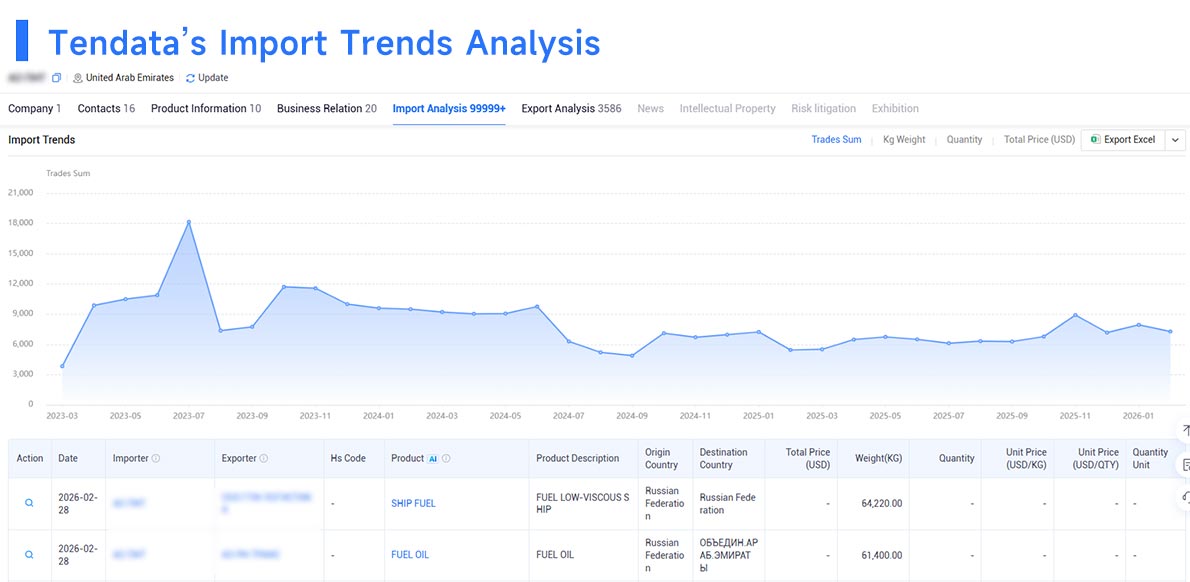The image size is (1190, 582).
Task: Click the 2023-07 peak data point
Action: tap(189, 222)
